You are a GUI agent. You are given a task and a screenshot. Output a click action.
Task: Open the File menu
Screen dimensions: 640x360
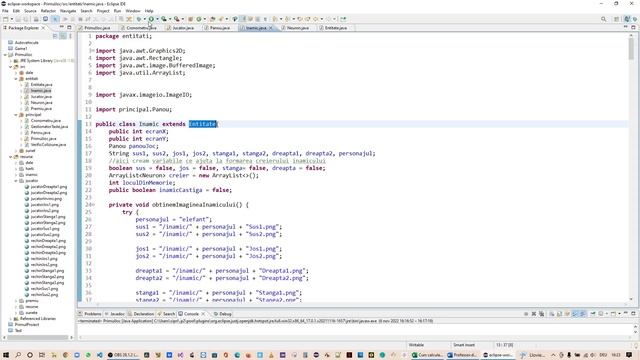(5, 11)
